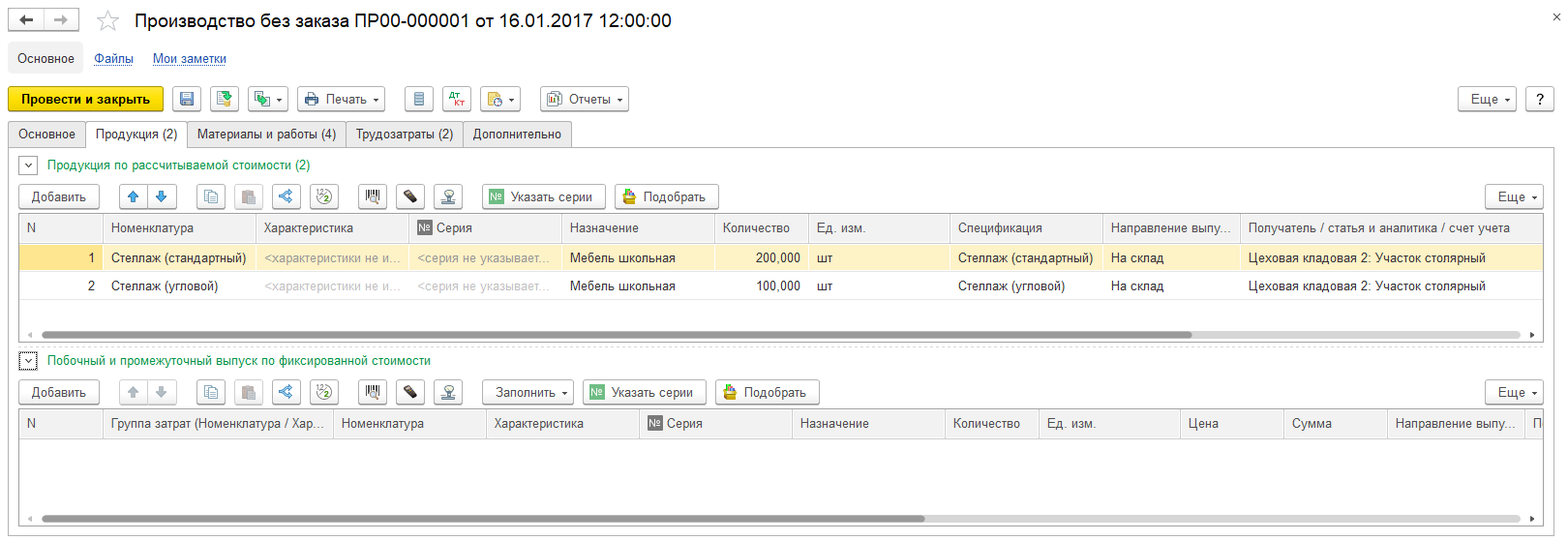The width and height of the screenshot is (1568, 541).
Task: Click the back navigation arrow
Action: (x=26, y=19)
